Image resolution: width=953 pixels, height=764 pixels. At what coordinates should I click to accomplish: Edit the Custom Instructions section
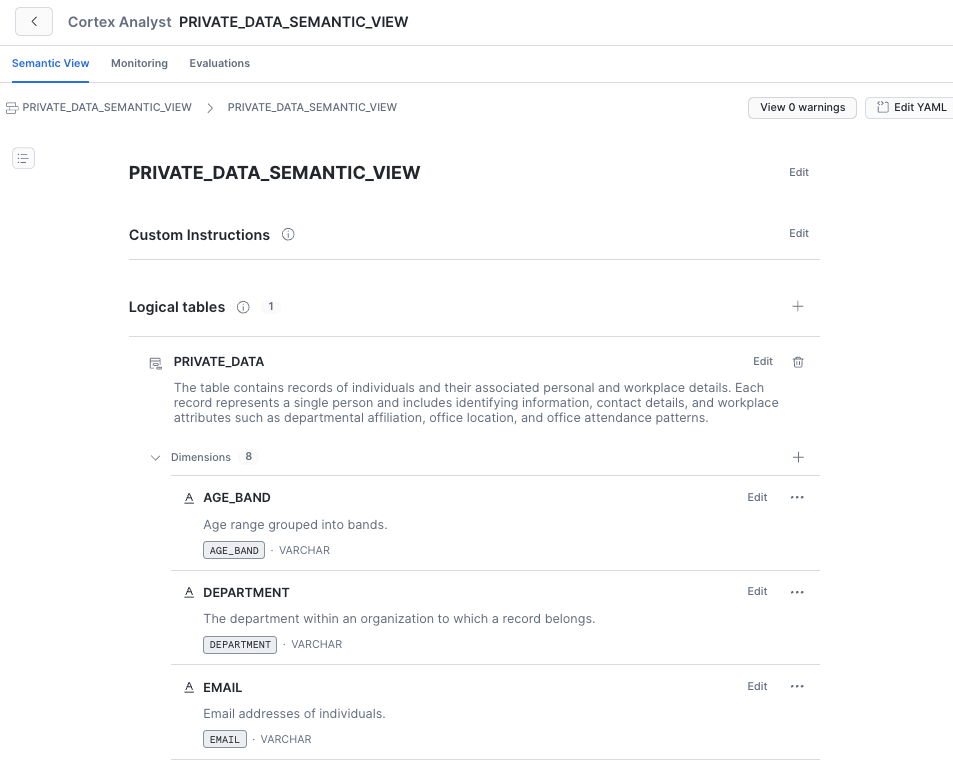[x=799, y=233]
